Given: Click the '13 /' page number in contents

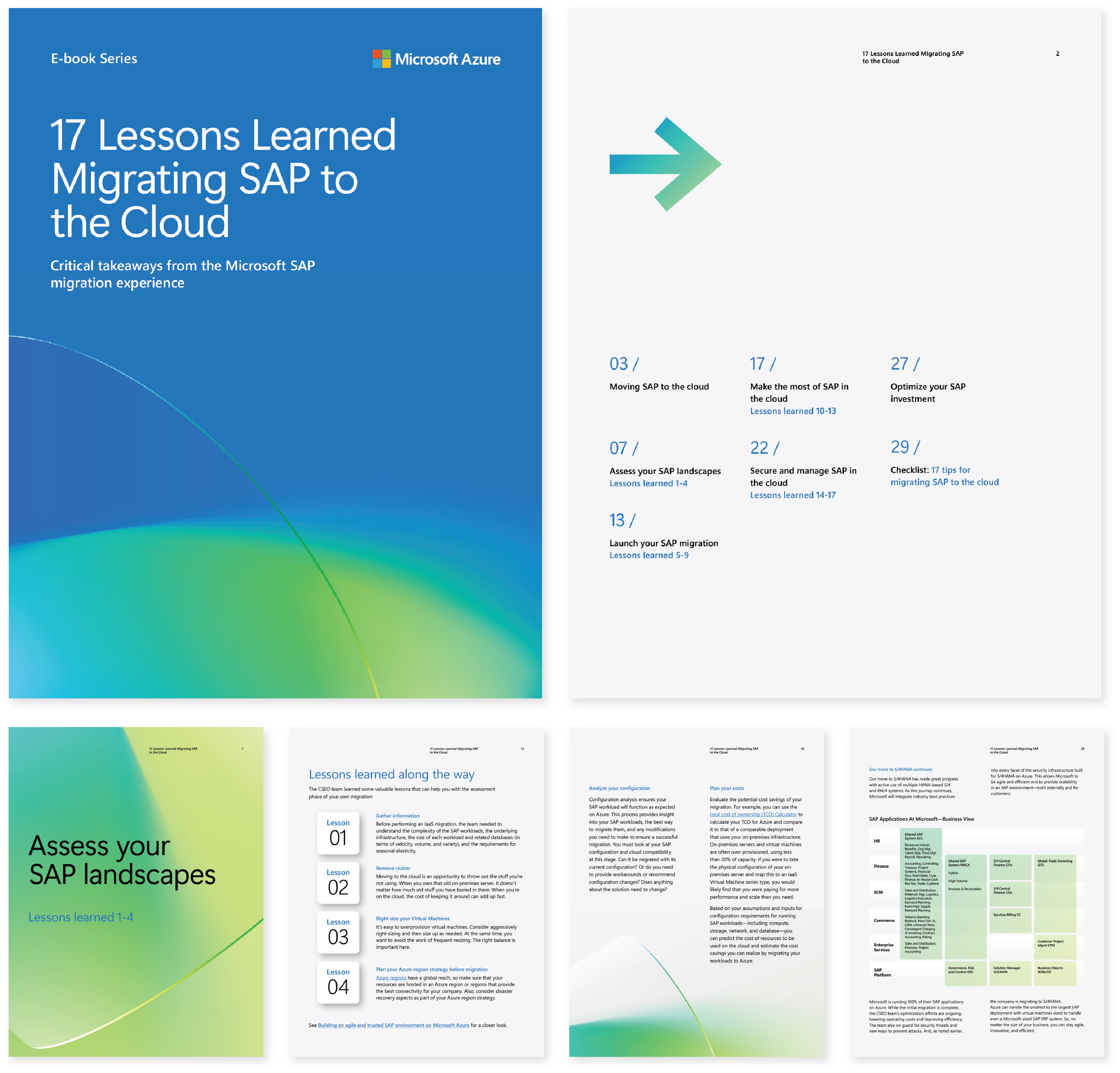Looking at the screenshot, I should [x=622, y=521].
